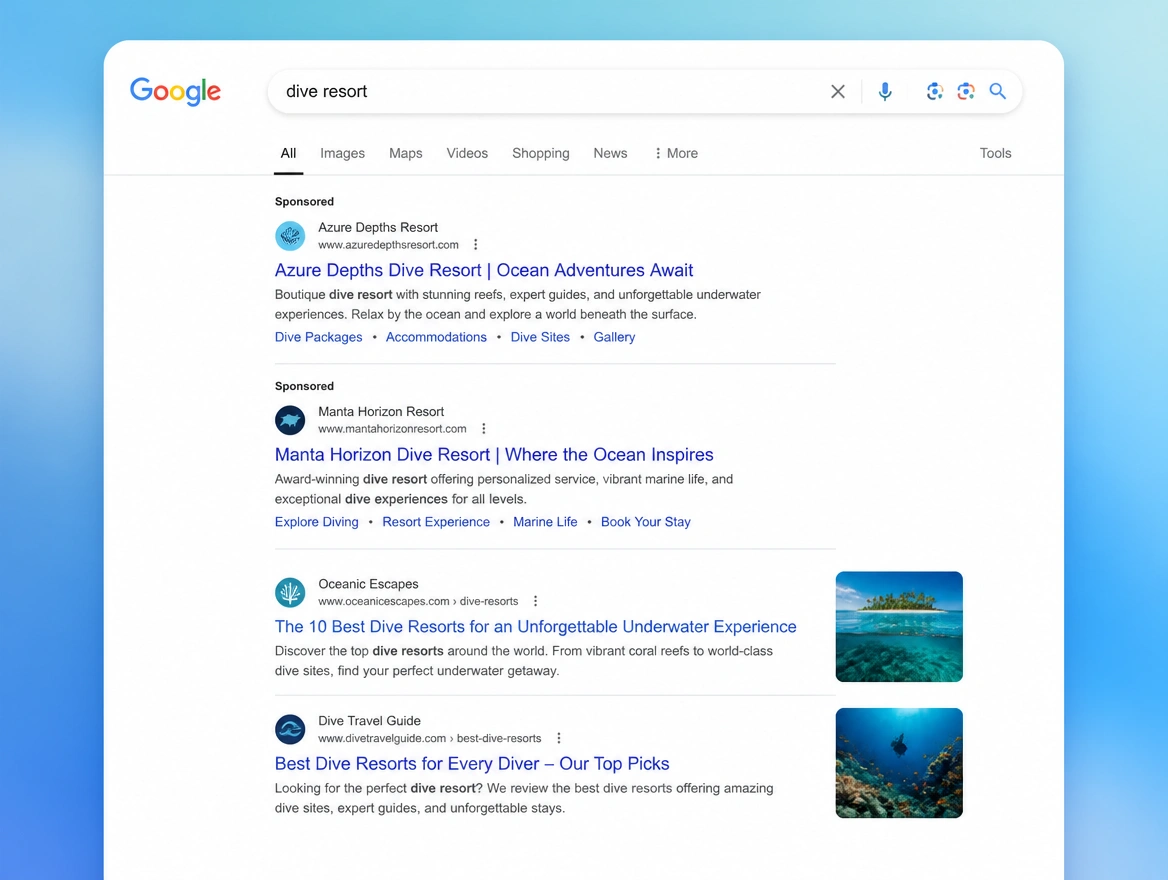Screen dimensions: 1168x880
Task: Open Book Your Stay sitelink
Action: pos(646,522)
